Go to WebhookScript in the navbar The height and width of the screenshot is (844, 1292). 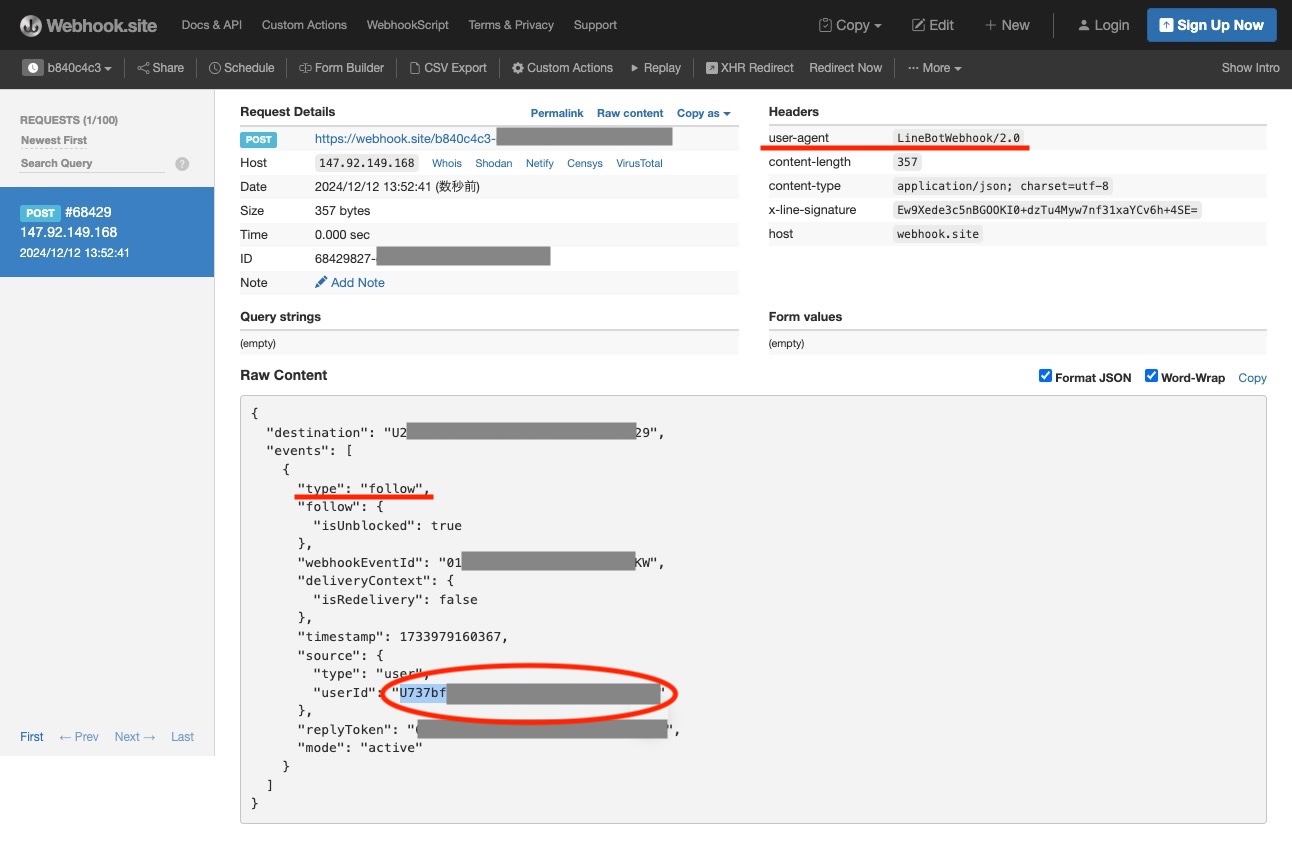click(x=407, y=25)
